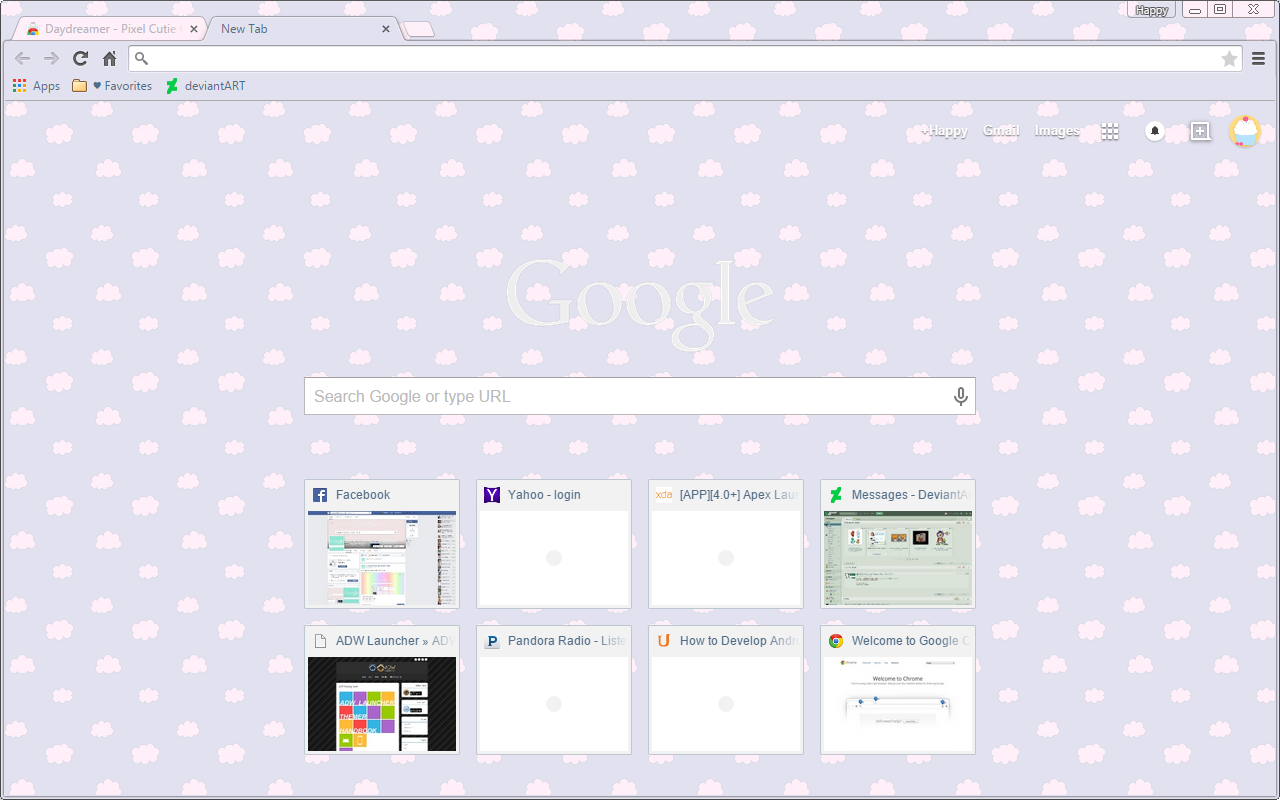
Task: Open the Facebook most-visited thumbnail
Action: click(382, 556)
